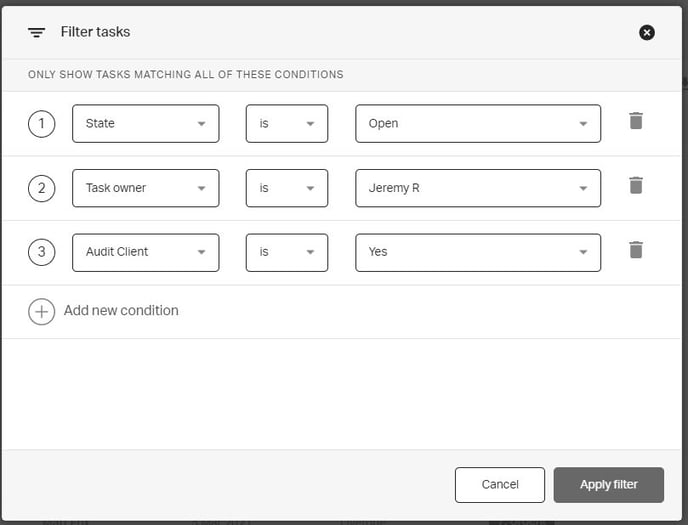Open the State field dropdown
Viewport: 688px width, 525px height.
(145, 124)
